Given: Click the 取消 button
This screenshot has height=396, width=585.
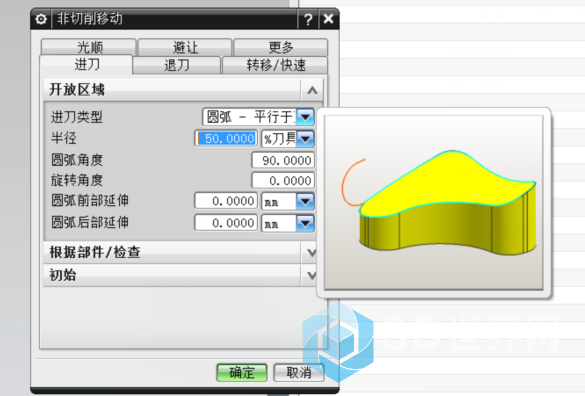Looking at the screenshot, I should pyautogui.click(x=298, y=372).
